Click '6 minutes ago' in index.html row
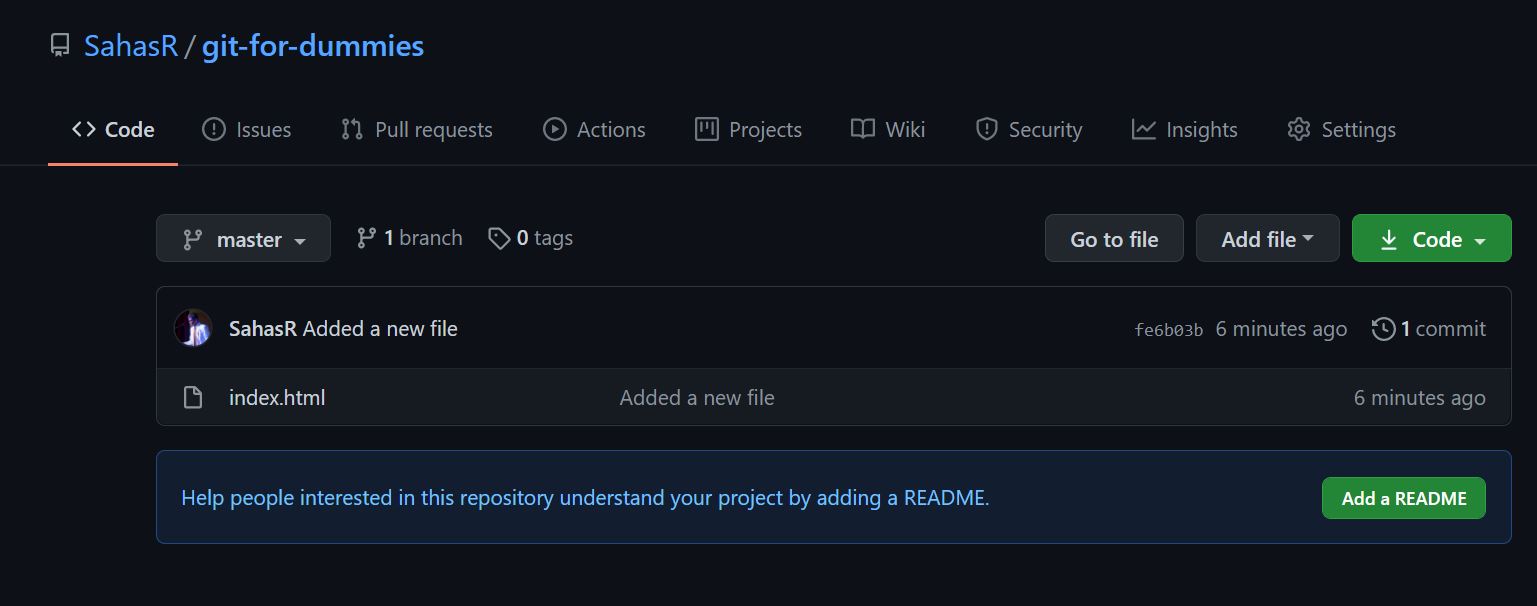The image size is (1537, 606). tap(1419, 398)
